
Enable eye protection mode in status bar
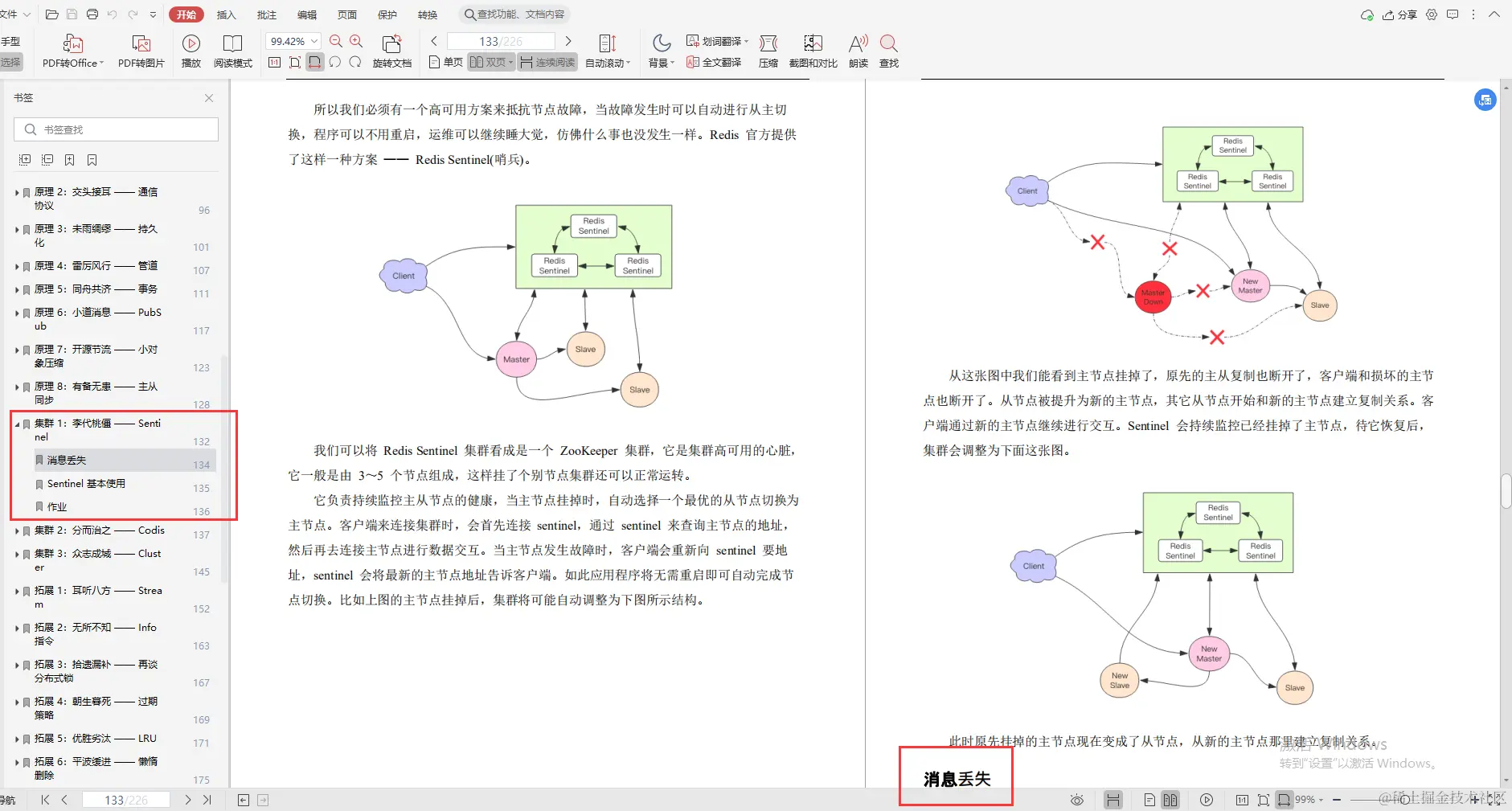pos(1076,799)
